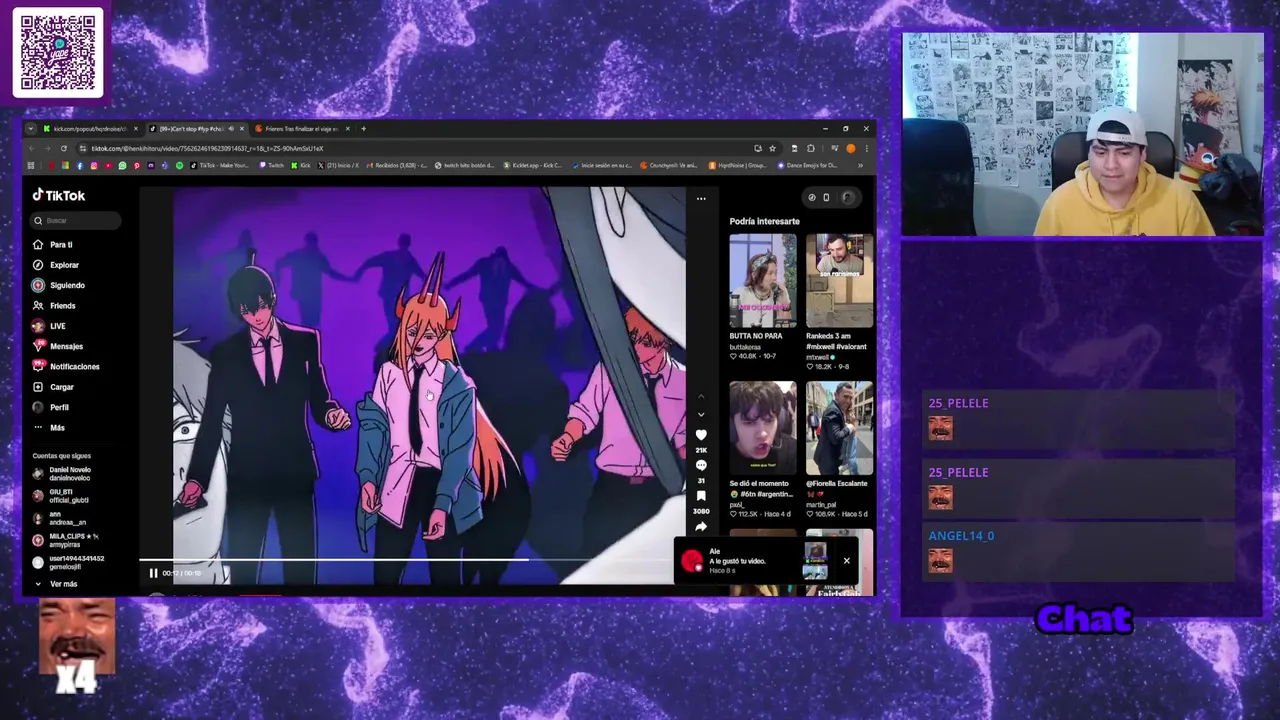Go to the Siguiendo feed
Screen dimensions: 1280x720
(x=58, y=285)
